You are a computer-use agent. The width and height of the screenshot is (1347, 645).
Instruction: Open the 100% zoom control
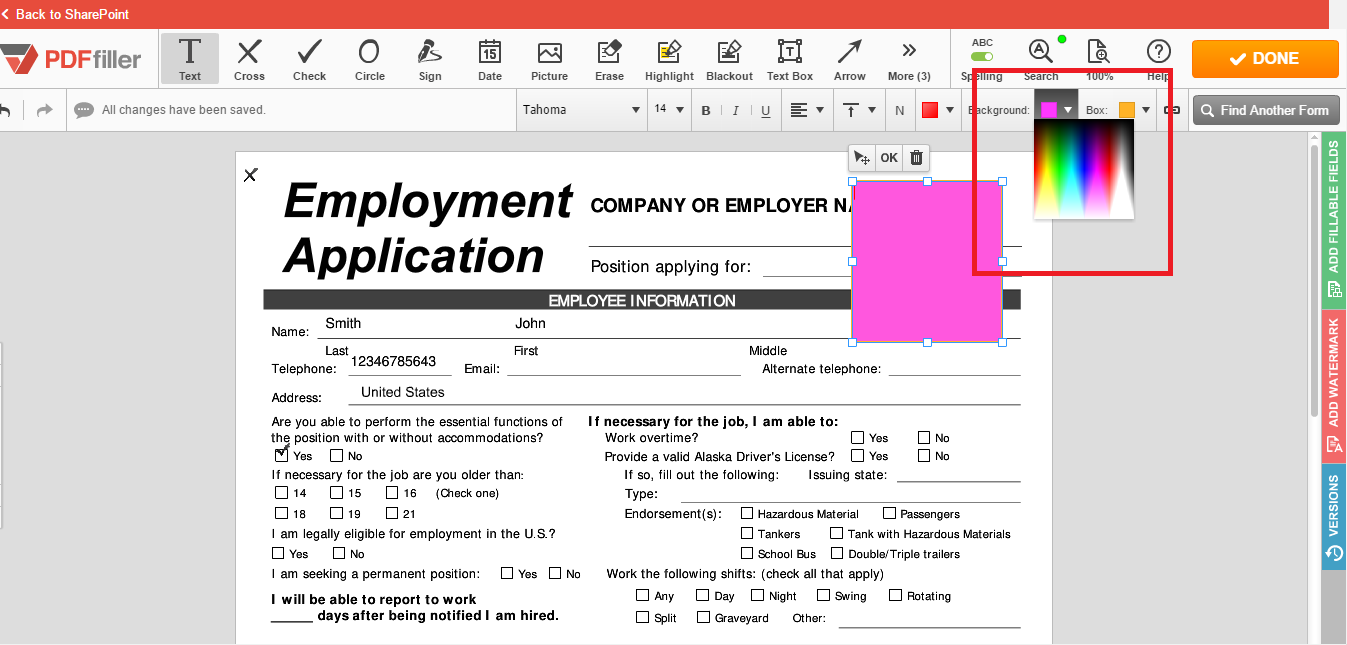(x=1099, y=58)
